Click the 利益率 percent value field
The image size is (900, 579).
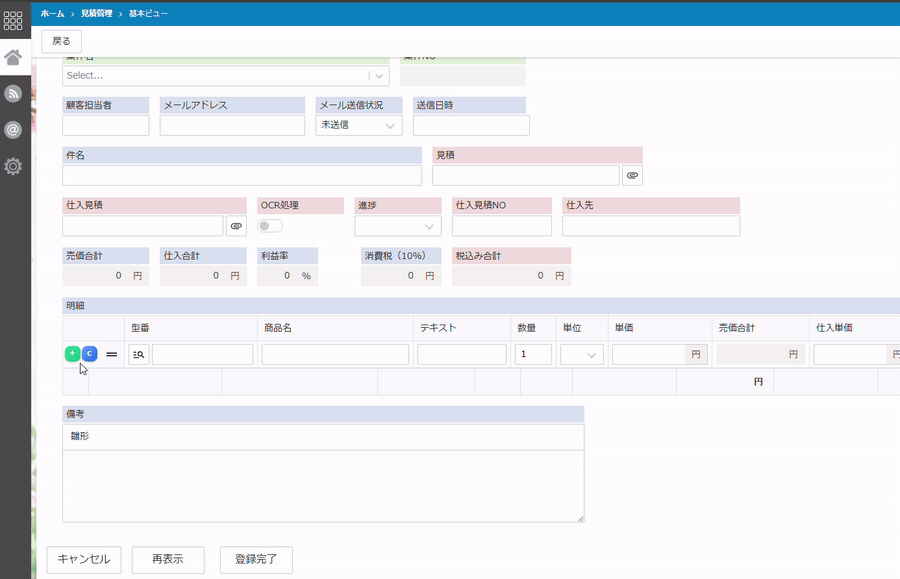pos(288,276)
